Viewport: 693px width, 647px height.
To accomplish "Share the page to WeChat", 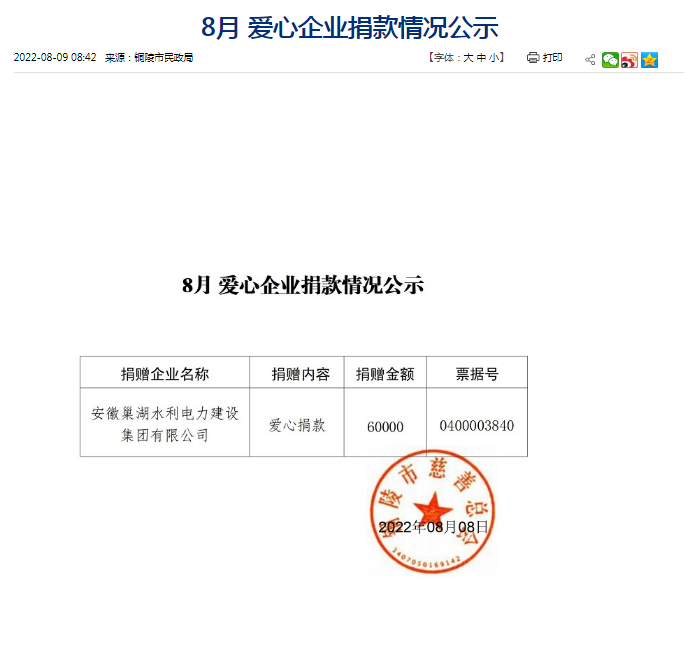I will [x=610, y=59].
